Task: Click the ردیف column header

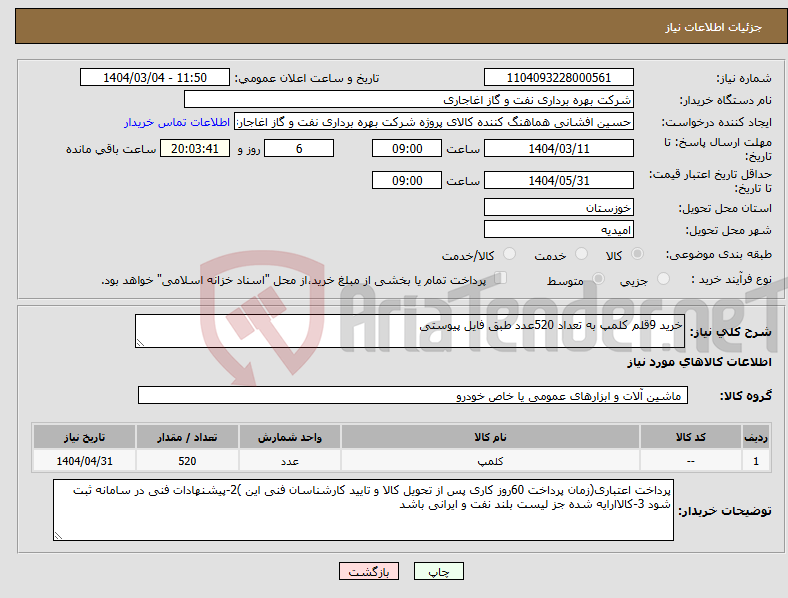Action: tap(756, 437)
